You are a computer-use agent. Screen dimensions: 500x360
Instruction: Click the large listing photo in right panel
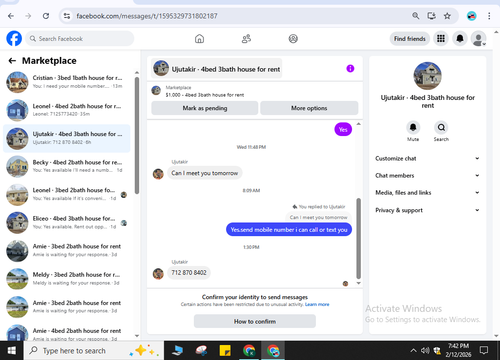pos(427,76)
